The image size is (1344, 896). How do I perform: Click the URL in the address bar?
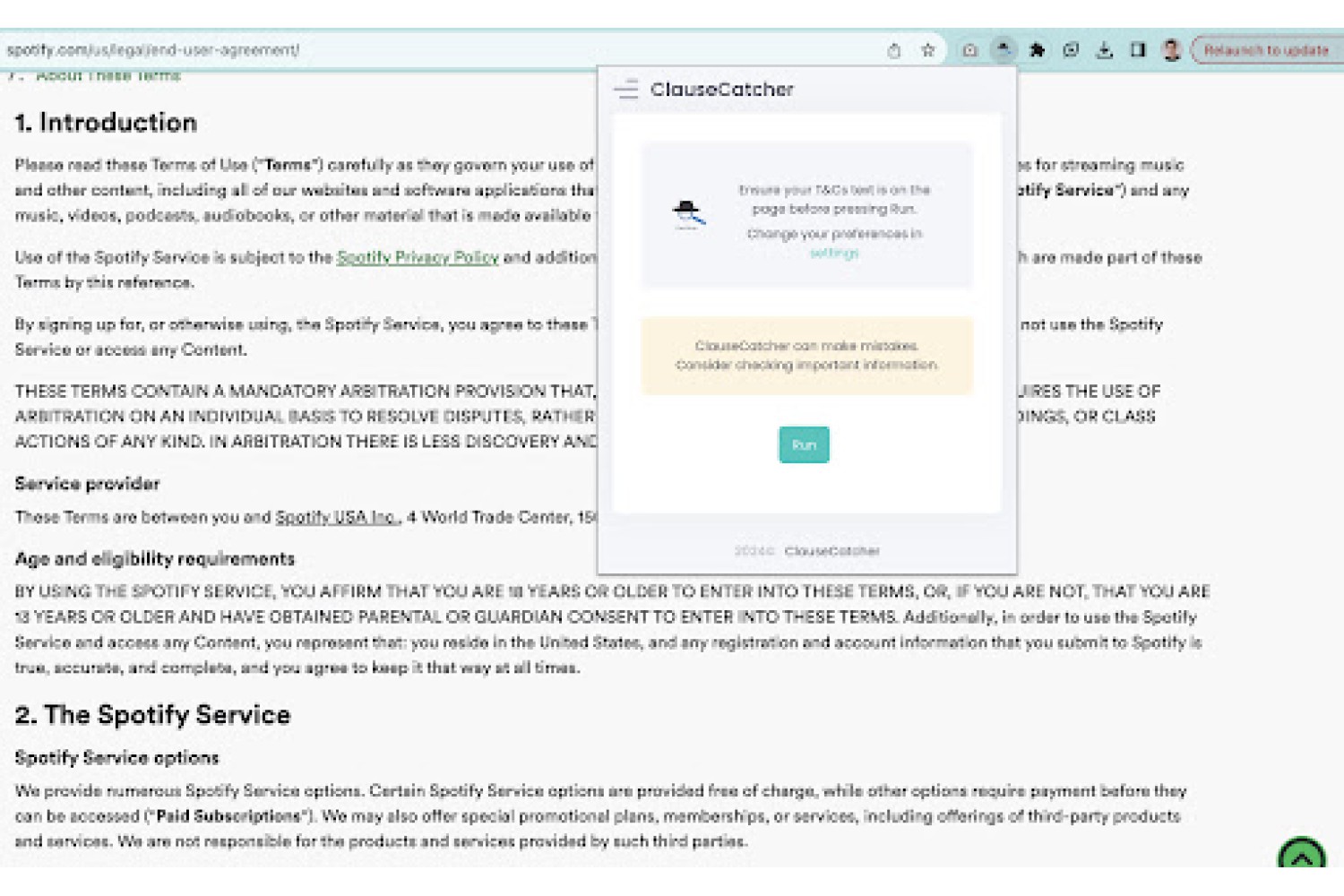(153, 50)
